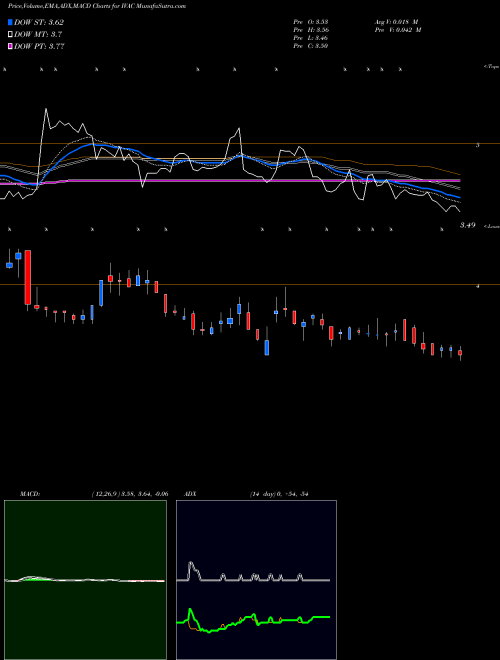
Task: Click the ADX panel title
Action: pos(191,494)
